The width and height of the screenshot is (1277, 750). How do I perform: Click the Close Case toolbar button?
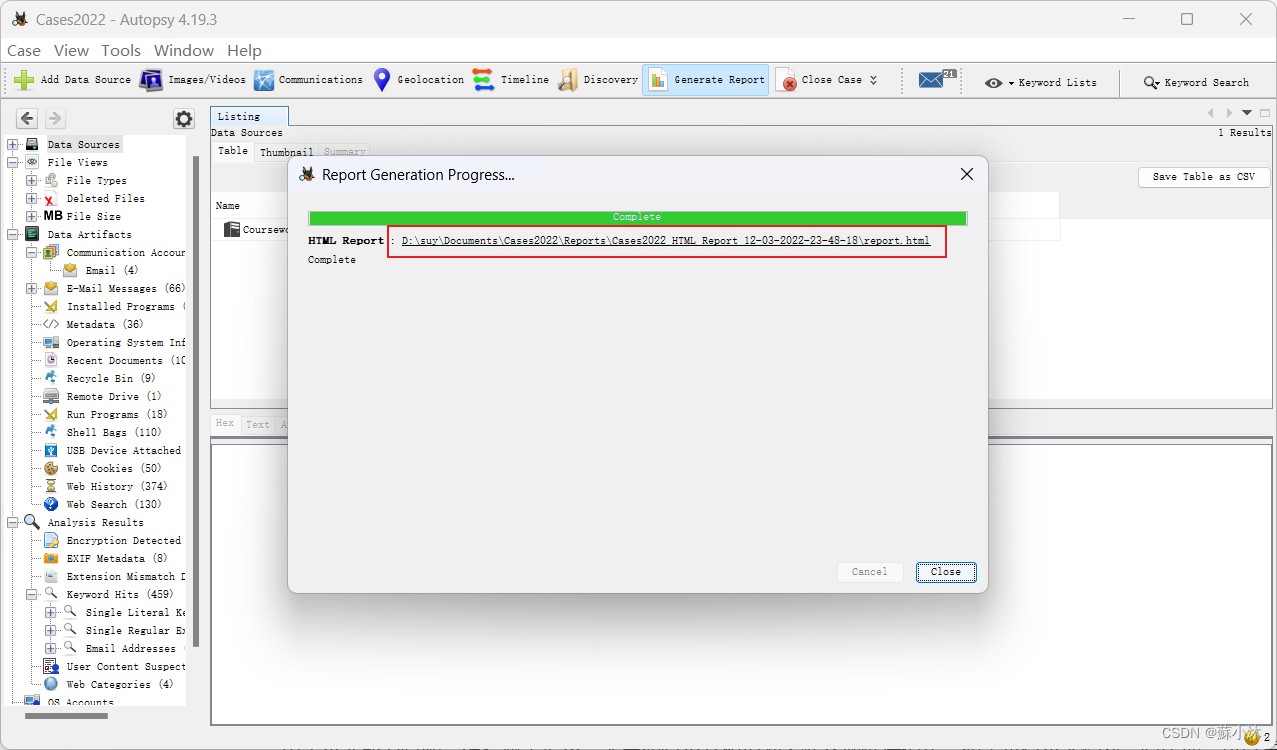click(x=821, y=80)
